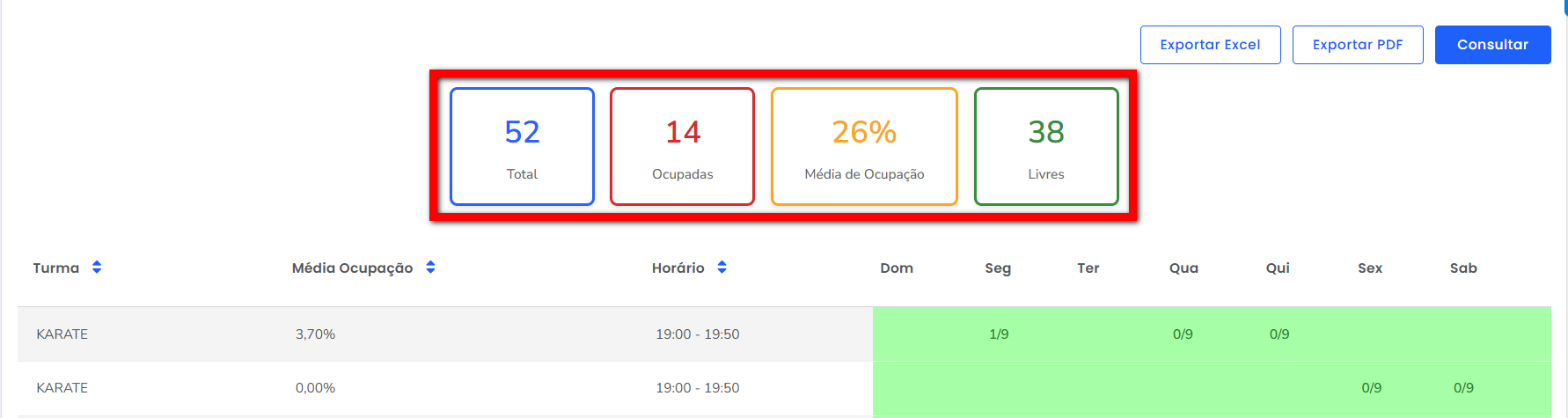Sort by Horário using arrows icon
This screenshot has height=418, width=1568.
click(x=722, y=268)
